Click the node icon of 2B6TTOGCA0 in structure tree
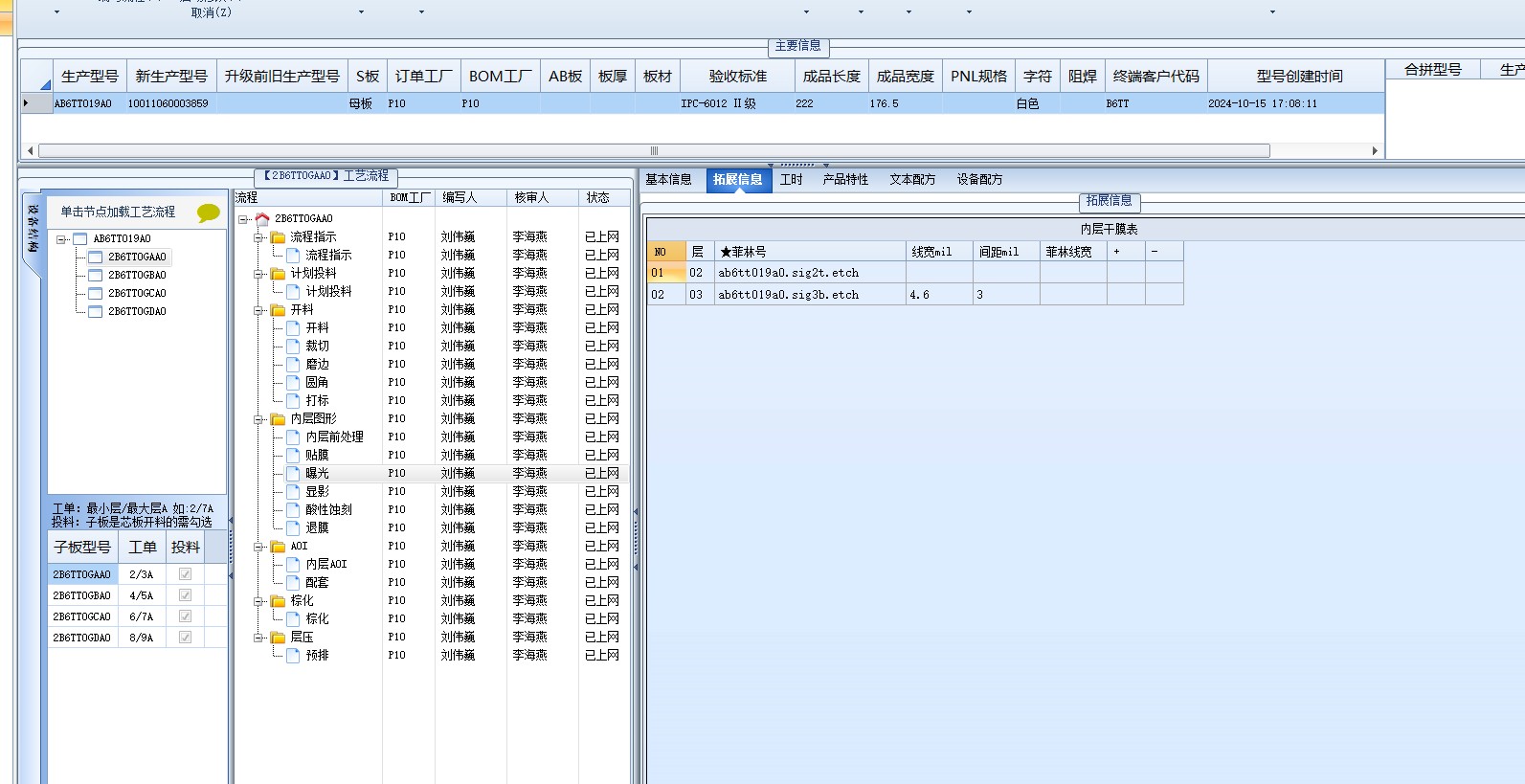The width and height of the screenshot is (1525, 784). (95, 293)
